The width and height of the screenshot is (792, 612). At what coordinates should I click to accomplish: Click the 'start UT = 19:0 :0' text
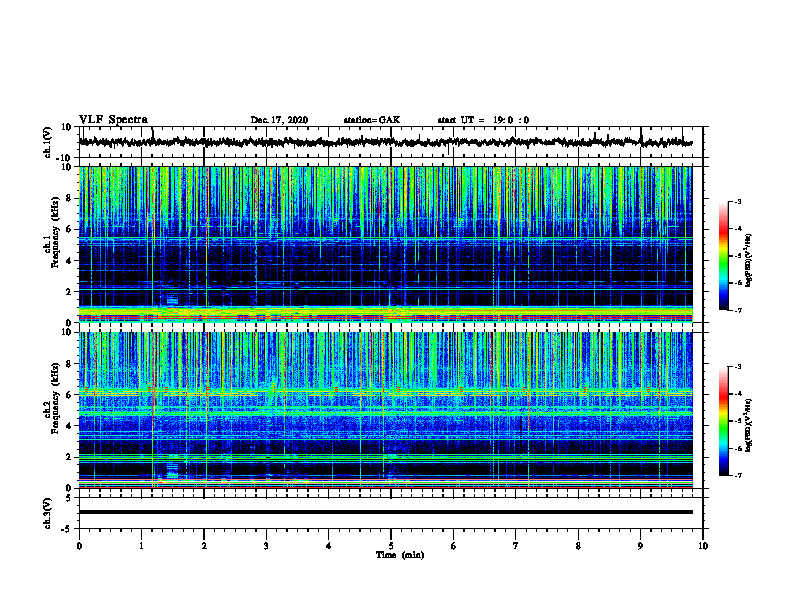(x=483, y=120)
